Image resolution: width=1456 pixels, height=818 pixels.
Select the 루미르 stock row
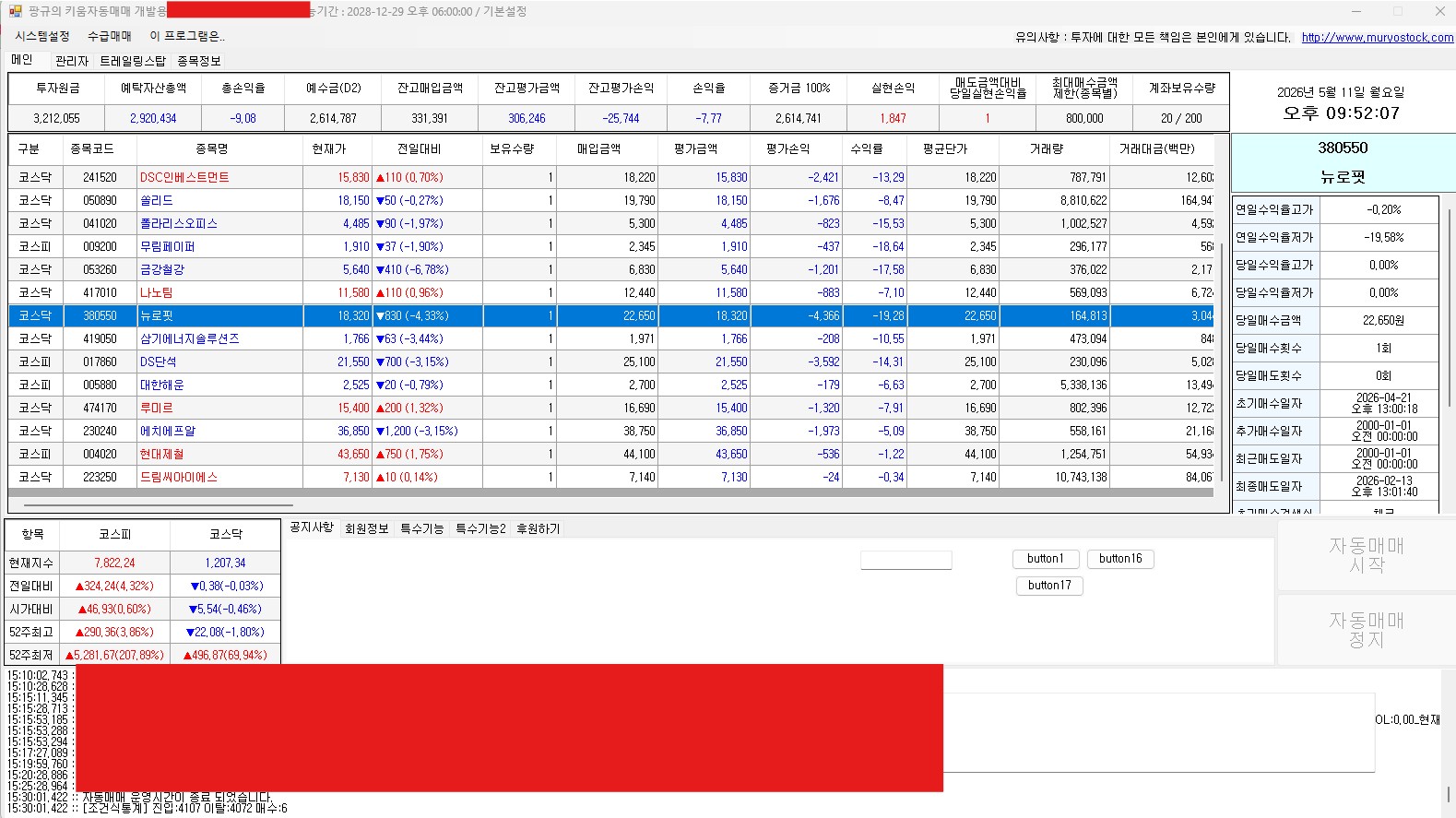coord(610,408)
